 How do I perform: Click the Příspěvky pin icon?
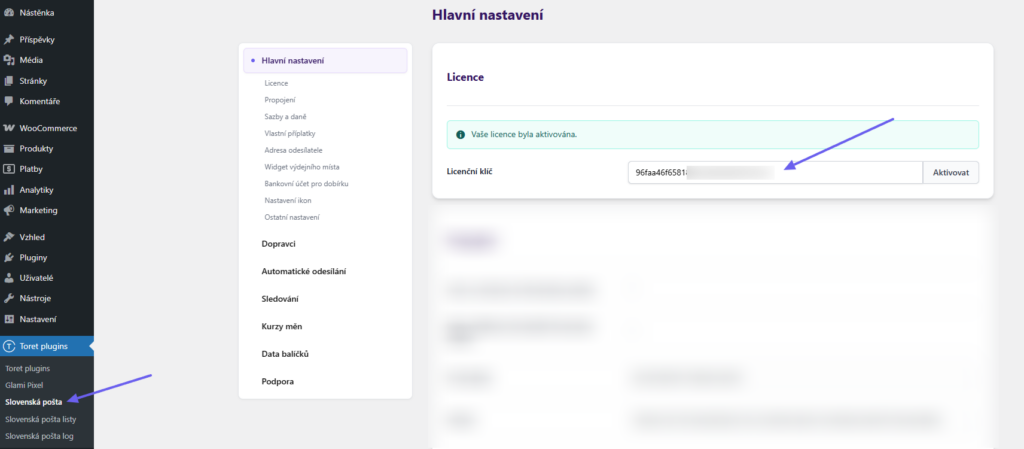click(9, 39)
